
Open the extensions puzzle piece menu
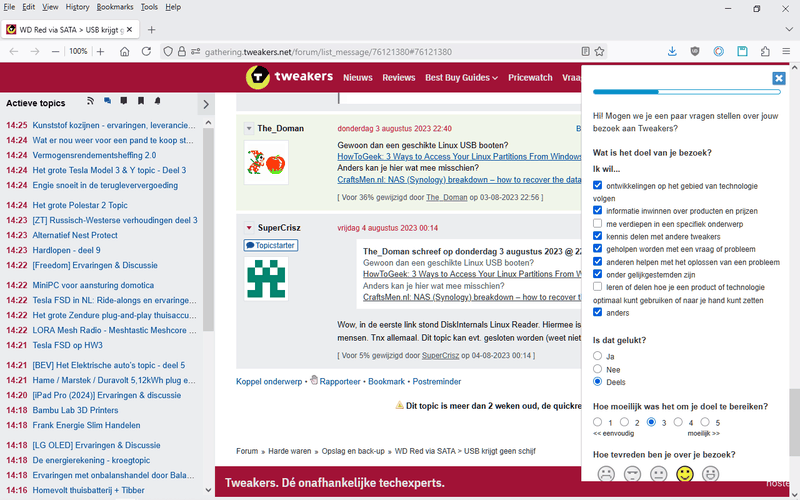pyautogui.click(x=765, y=52)
